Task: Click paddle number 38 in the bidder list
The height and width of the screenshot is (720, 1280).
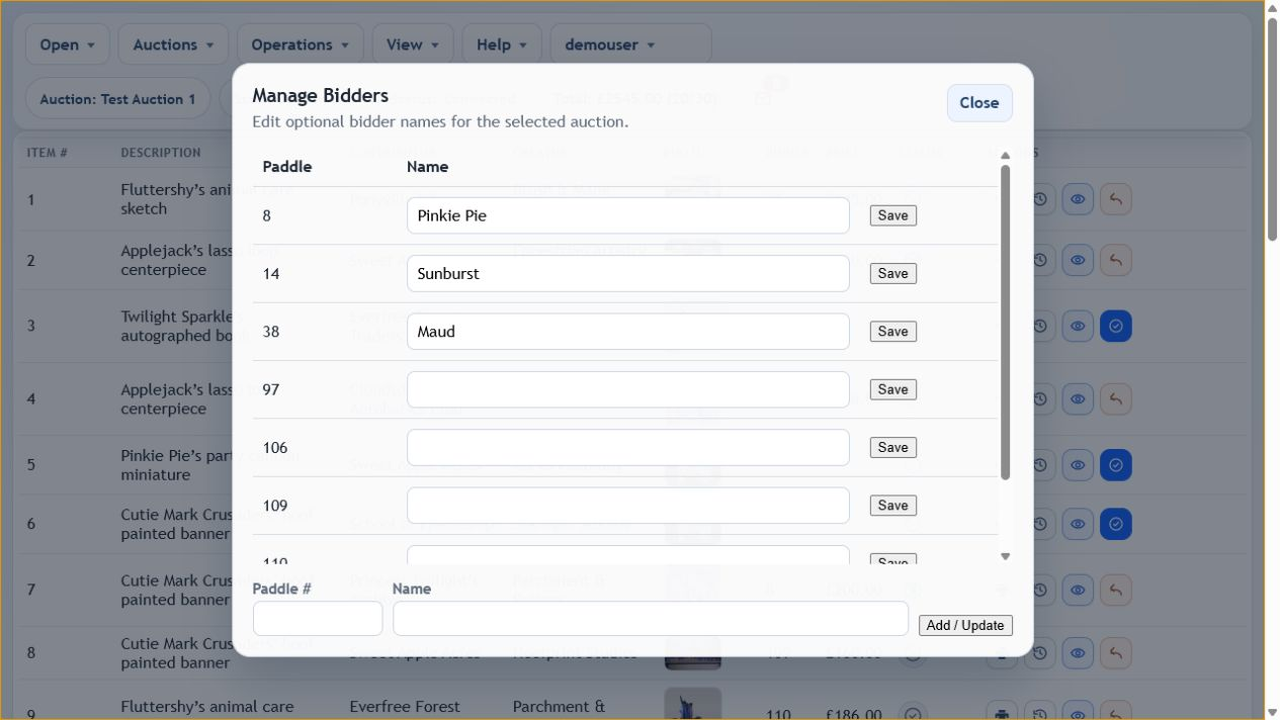Action: [x=271, y=332]
